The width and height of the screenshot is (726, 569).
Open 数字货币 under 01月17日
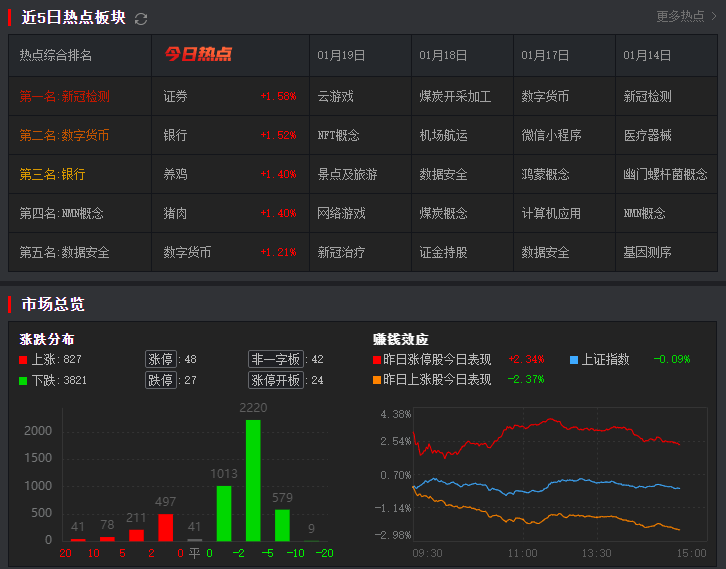pos(545,96)
